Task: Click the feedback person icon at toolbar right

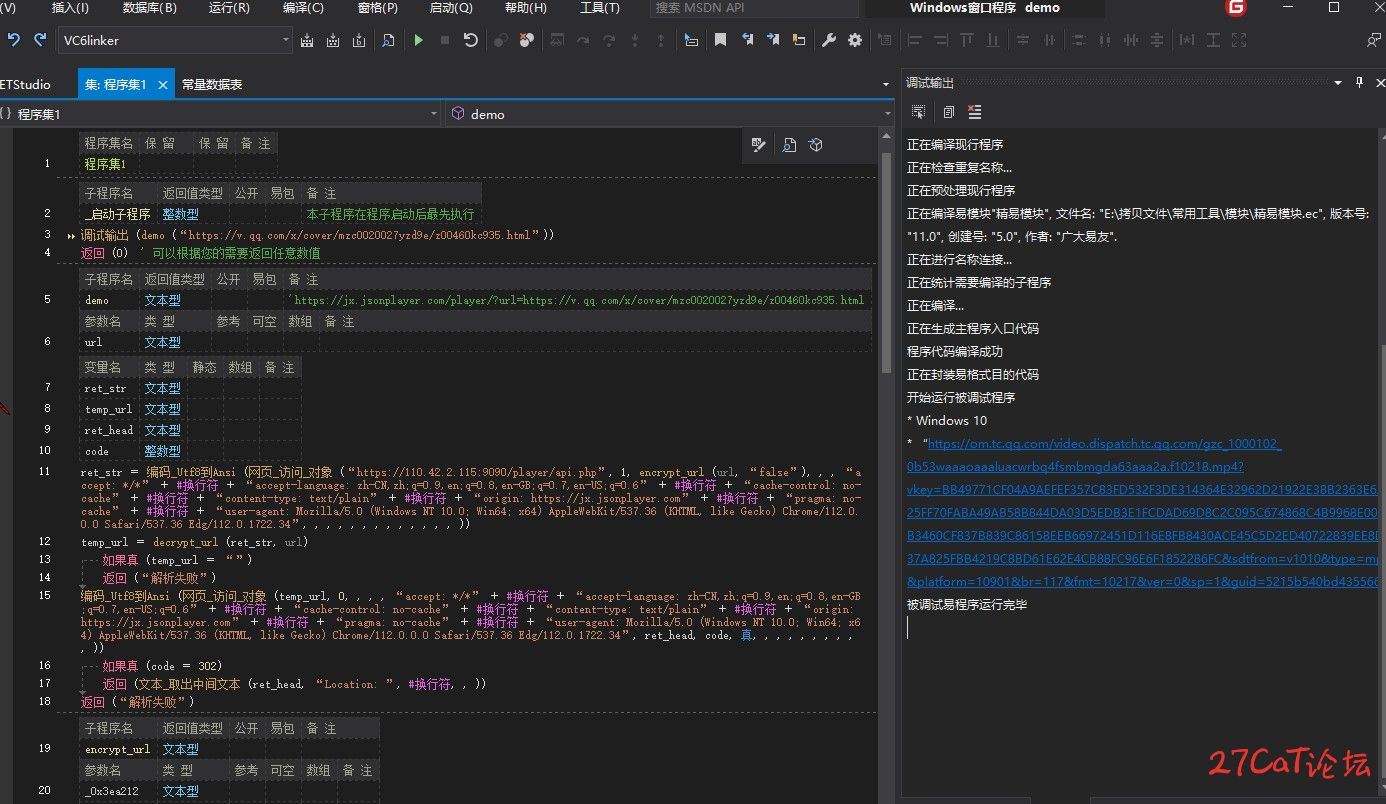Action: [1374, 41]
